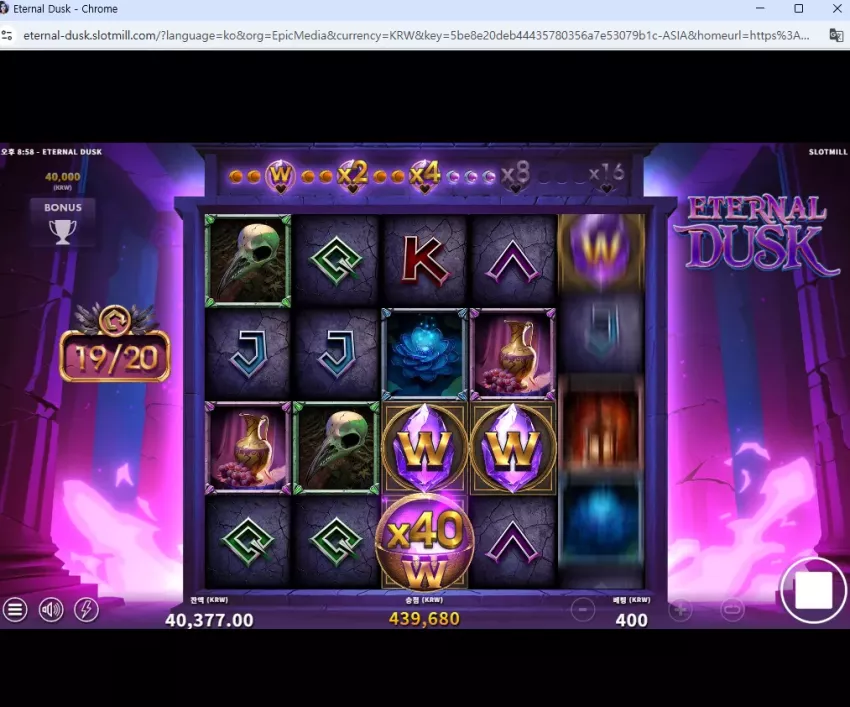Click the right purple gem W wild

click(x=513, y=448)
